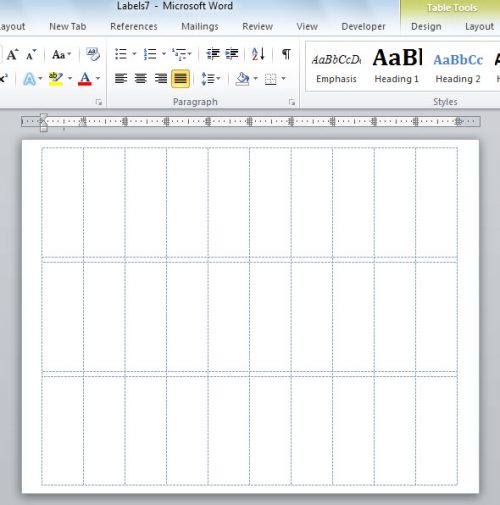This screenshot has height=505, width=500.
Task: Click the Decrease Indent icon
Action: click(x=213, y=54)
